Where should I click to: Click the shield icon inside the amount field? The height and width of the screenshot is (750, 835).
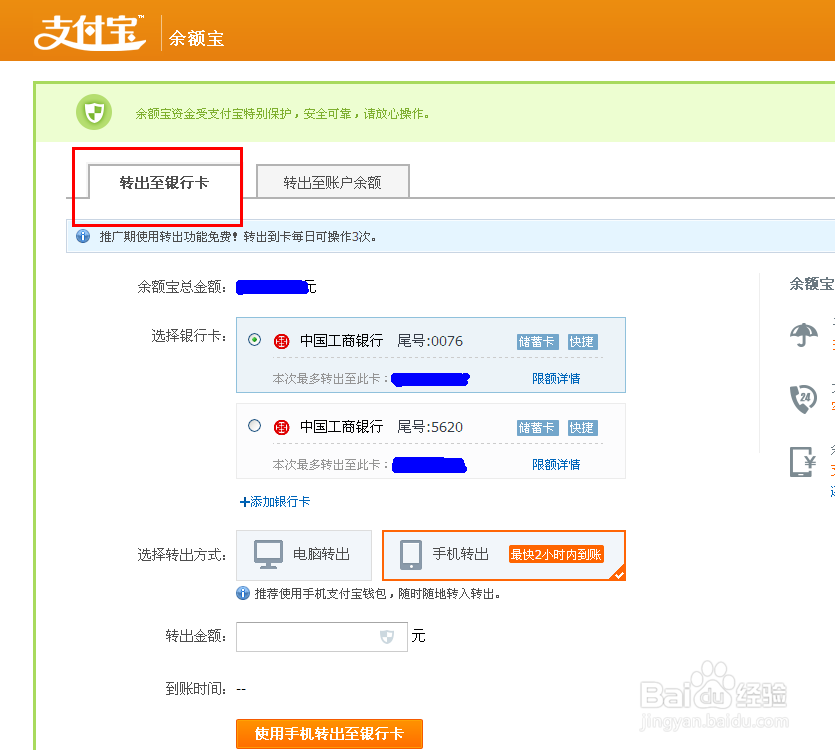click(387, 636)
